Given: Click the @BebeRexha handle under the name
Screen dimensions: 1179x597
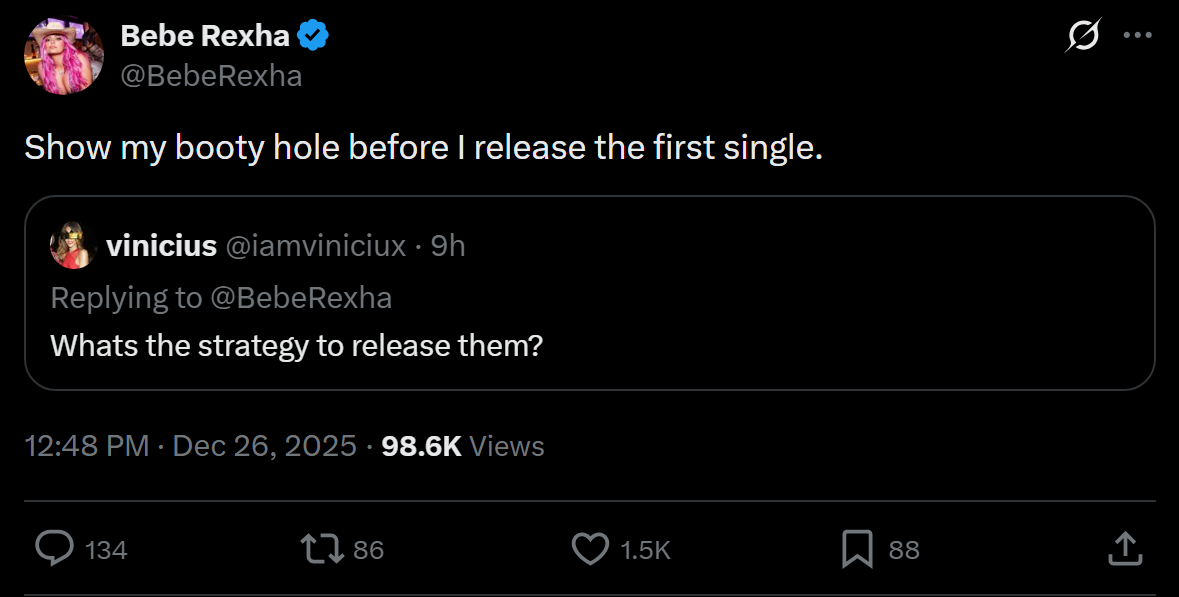Looking at the screenshot, I should point(211,76).
